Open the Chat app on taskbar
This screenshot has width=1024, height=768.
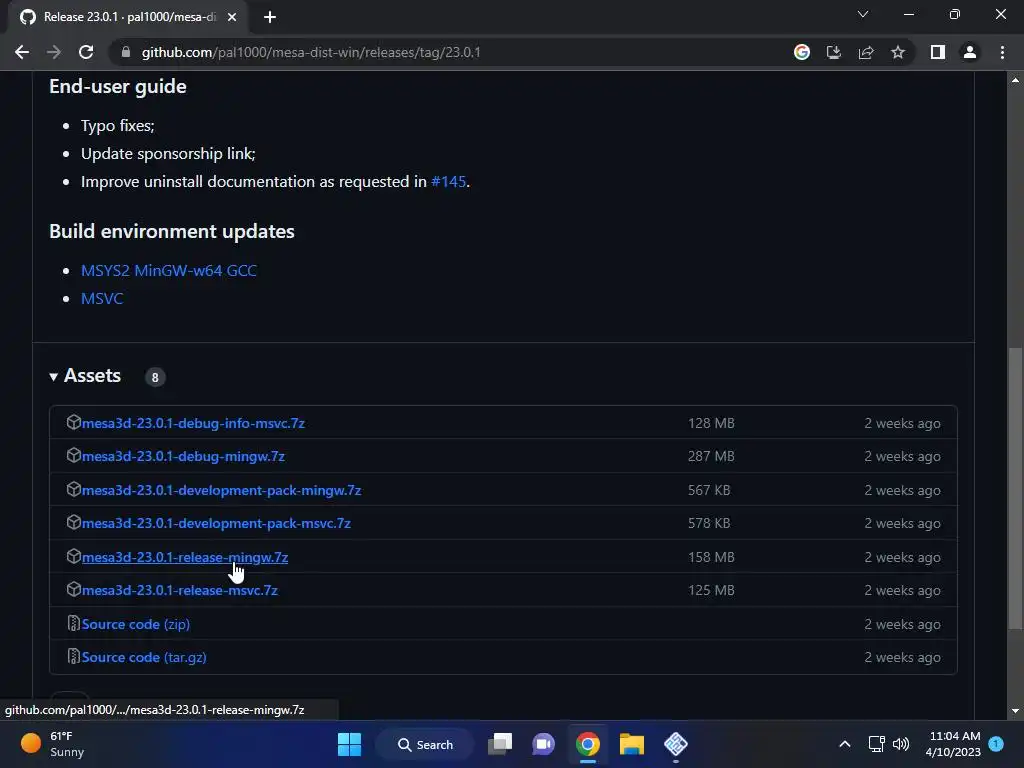(x=543, y=744)
